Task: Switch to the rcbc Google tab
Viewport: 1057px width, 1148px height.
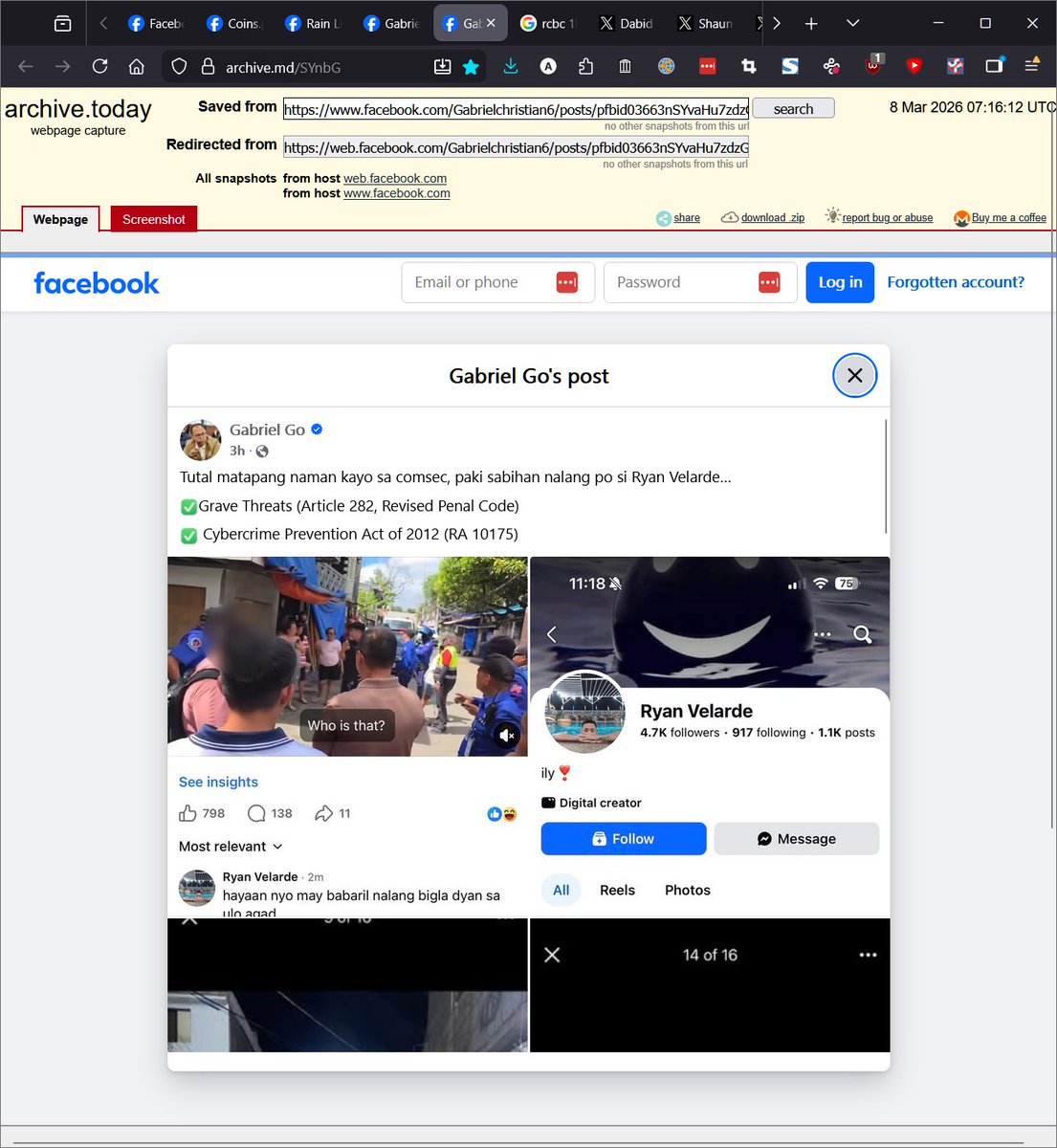Action: 547,23
